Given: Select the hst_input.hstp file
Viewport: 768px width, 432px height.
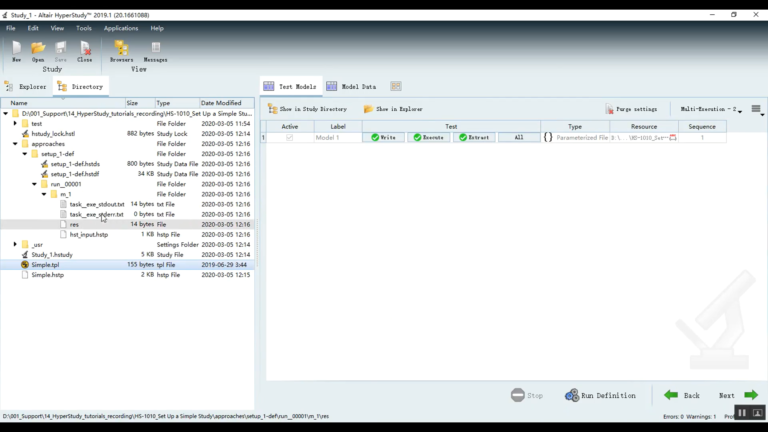Looking at the screenshot, I should 89,235.
